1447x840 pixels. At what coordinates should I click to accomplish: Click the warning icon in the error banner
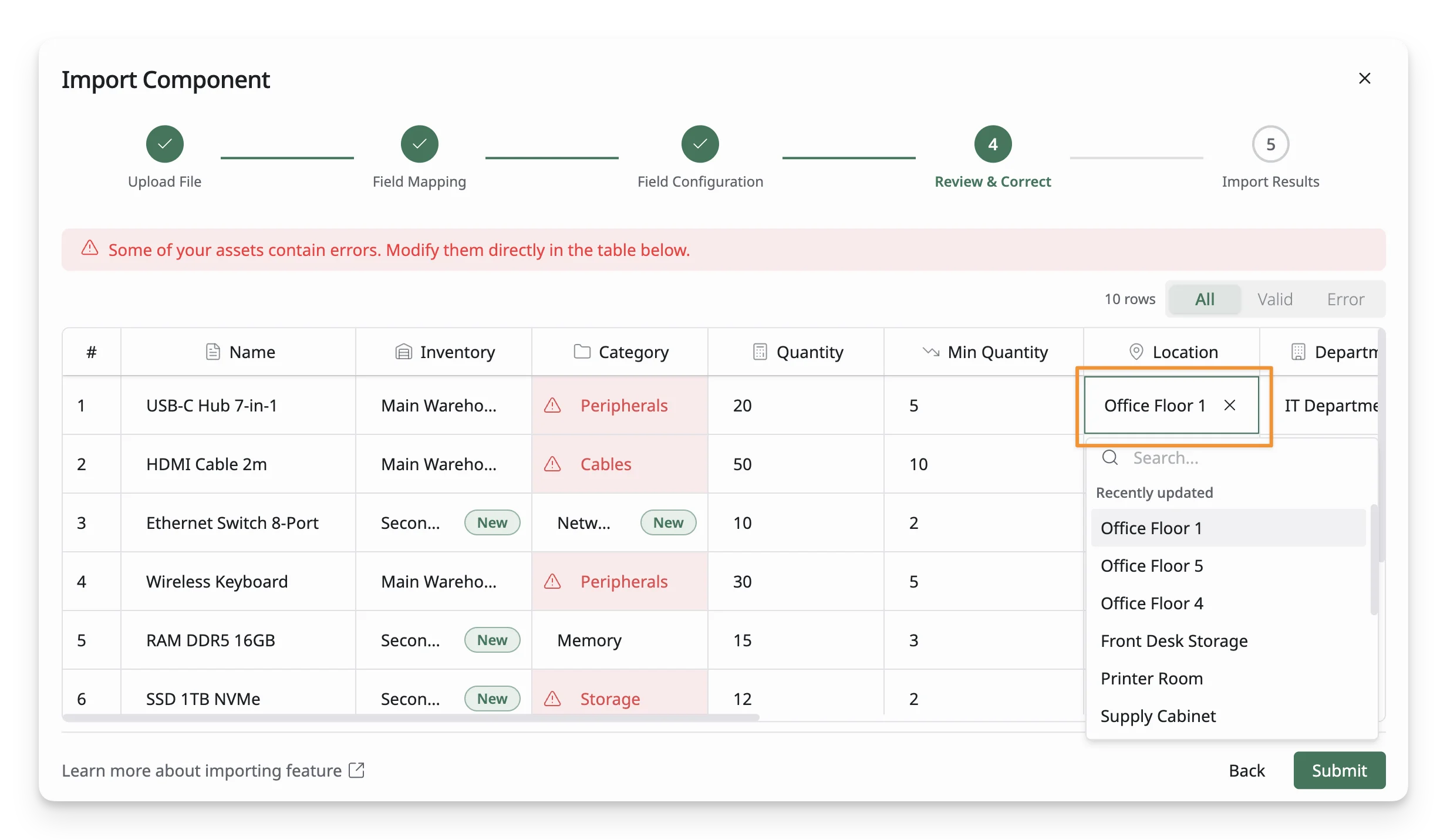[x=89, y=248]
